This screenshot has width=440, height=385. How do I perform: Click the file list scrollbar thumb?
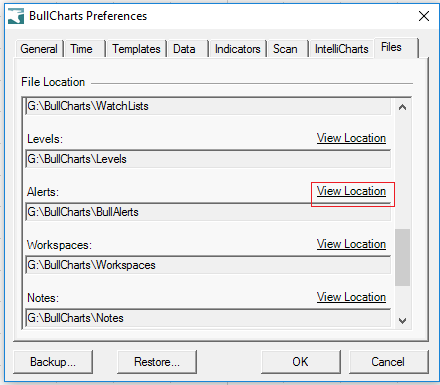coord(402,257)
